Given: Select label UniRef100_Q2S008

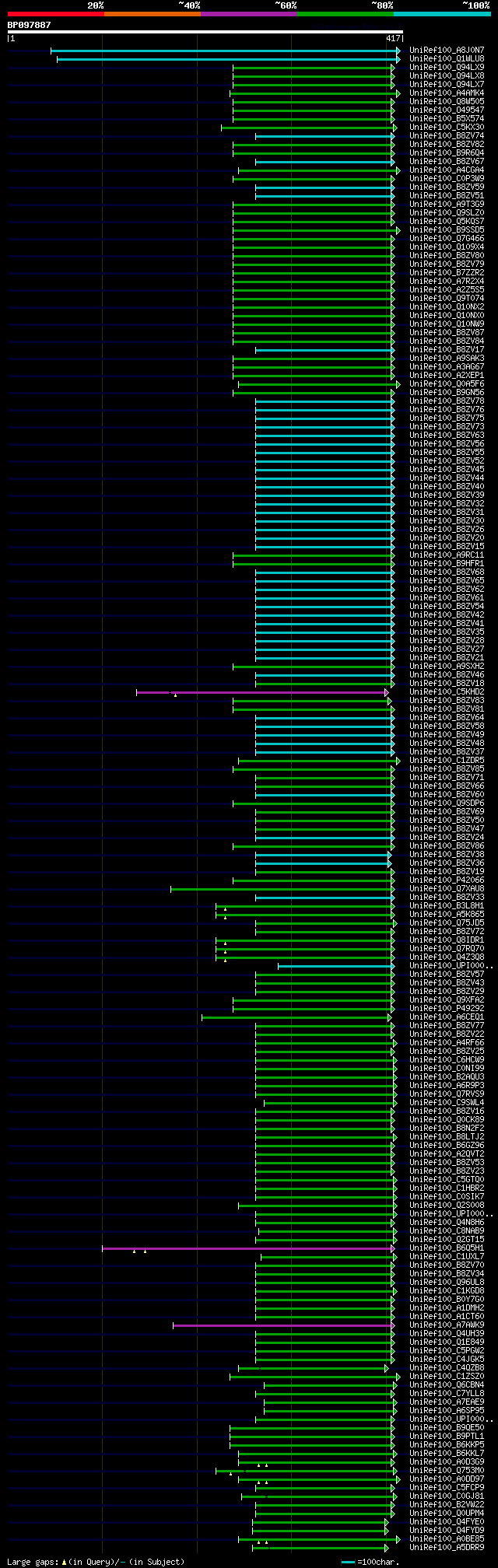Looking at the screenshot, I should pos(447,1205).
